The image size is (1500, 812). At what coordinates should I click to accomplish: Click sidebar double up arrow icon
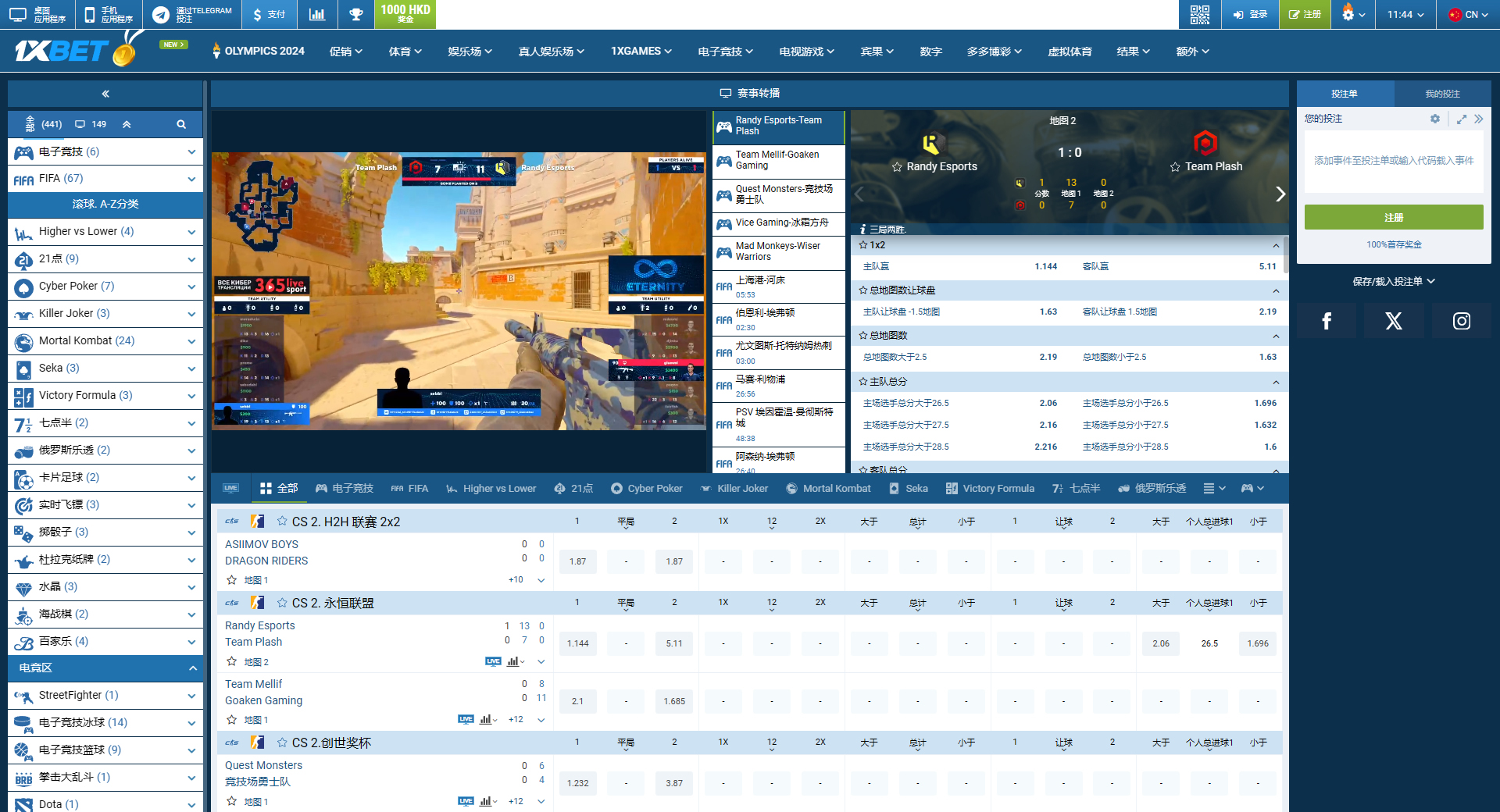click(127, 124)
